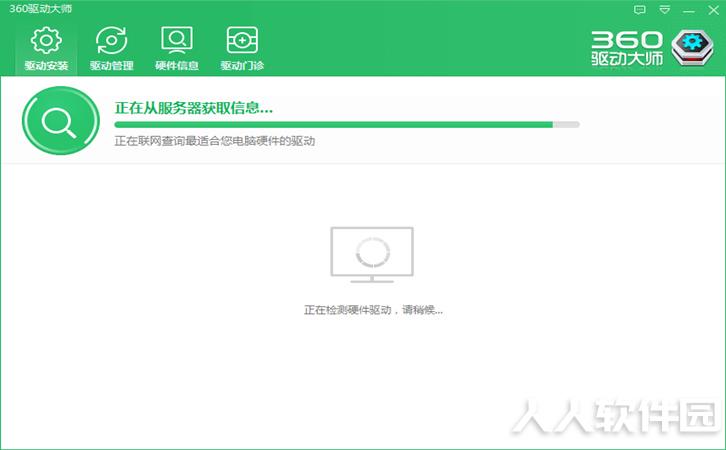
Task: Minimize the 360驱动大师 window
Action: pos(689,10)
